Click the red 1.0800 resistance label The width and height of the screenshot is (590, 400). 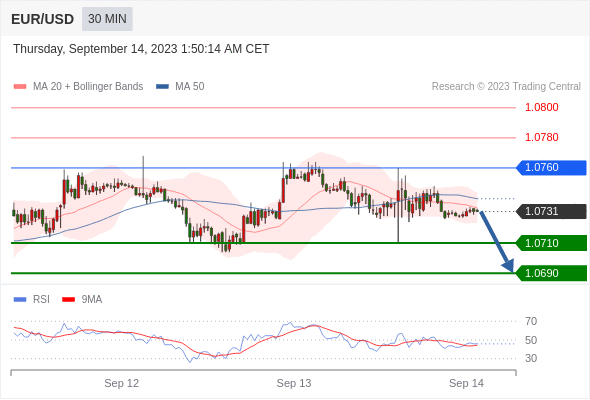(541, 108)
